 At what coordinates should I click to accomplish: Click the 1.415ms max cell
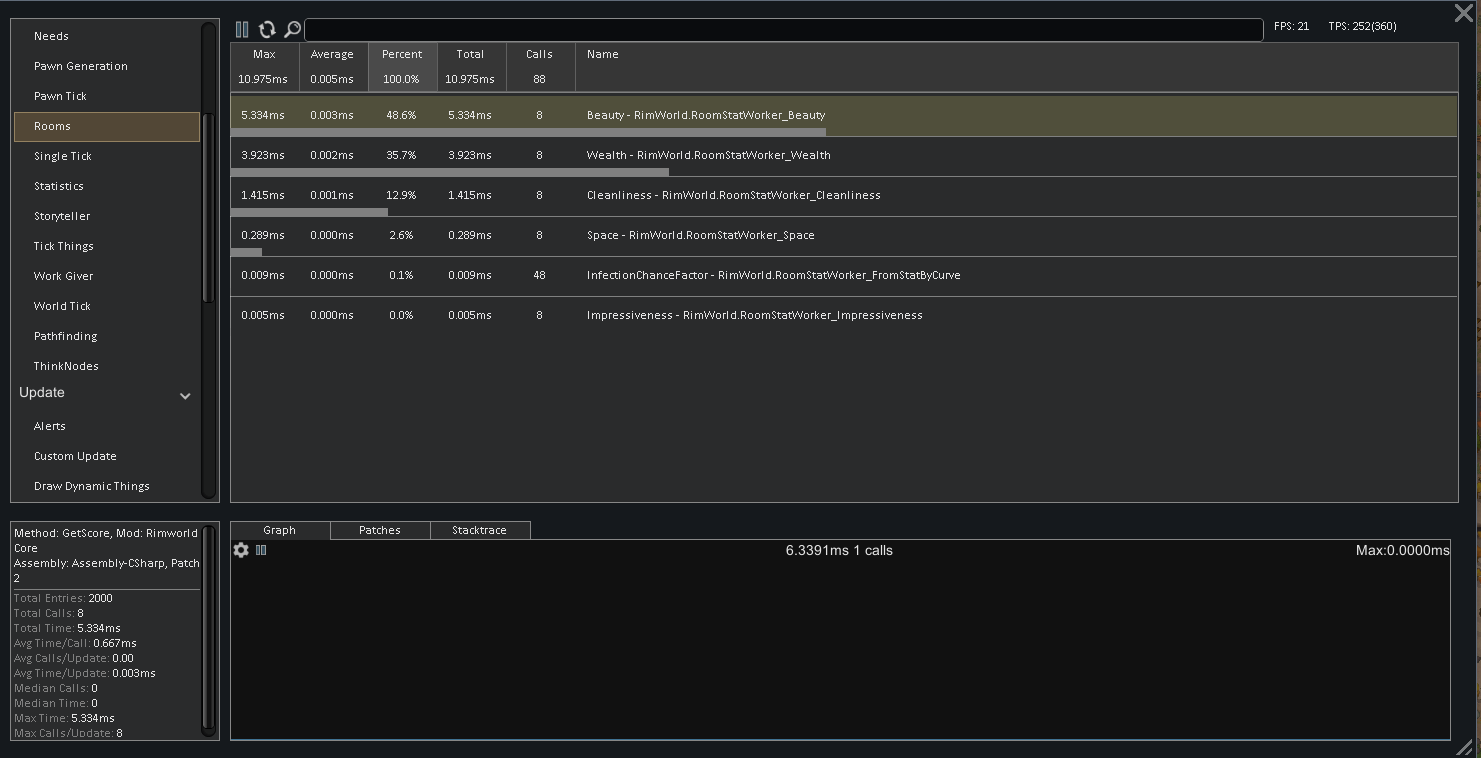[x=262, y=195]
